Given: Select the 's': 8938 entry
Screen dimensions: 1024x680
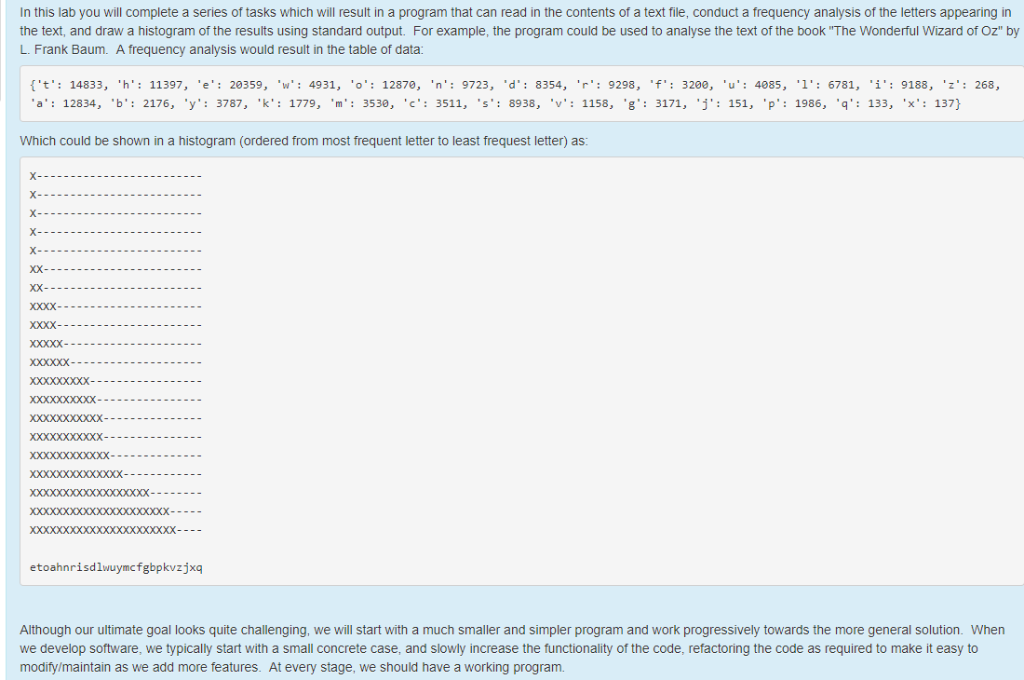Looking at the screenshot, I should (505, 103).
